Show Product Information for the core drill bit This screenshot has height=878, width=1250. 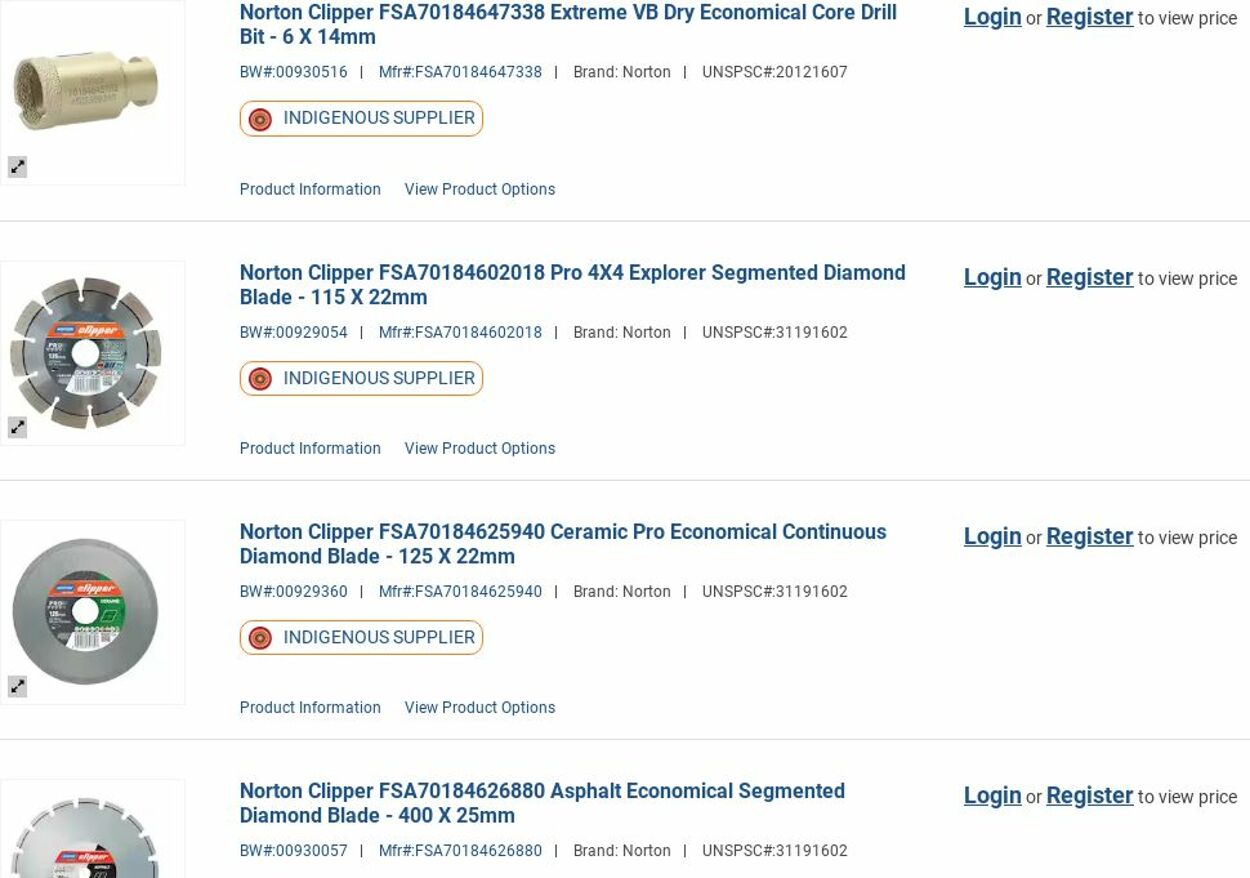click(310, 190)
